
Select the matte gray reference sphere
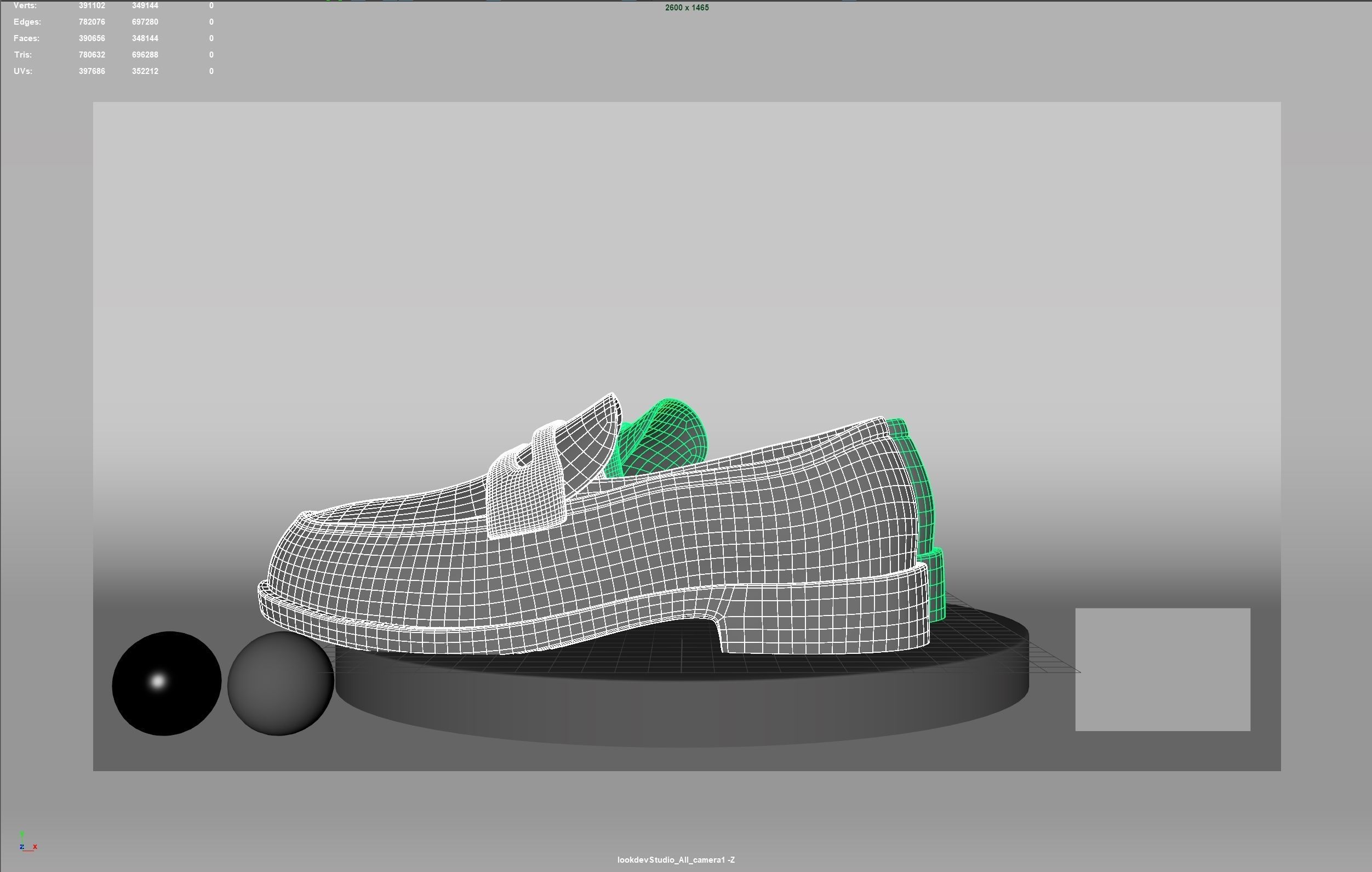click(x=281, y=683)
